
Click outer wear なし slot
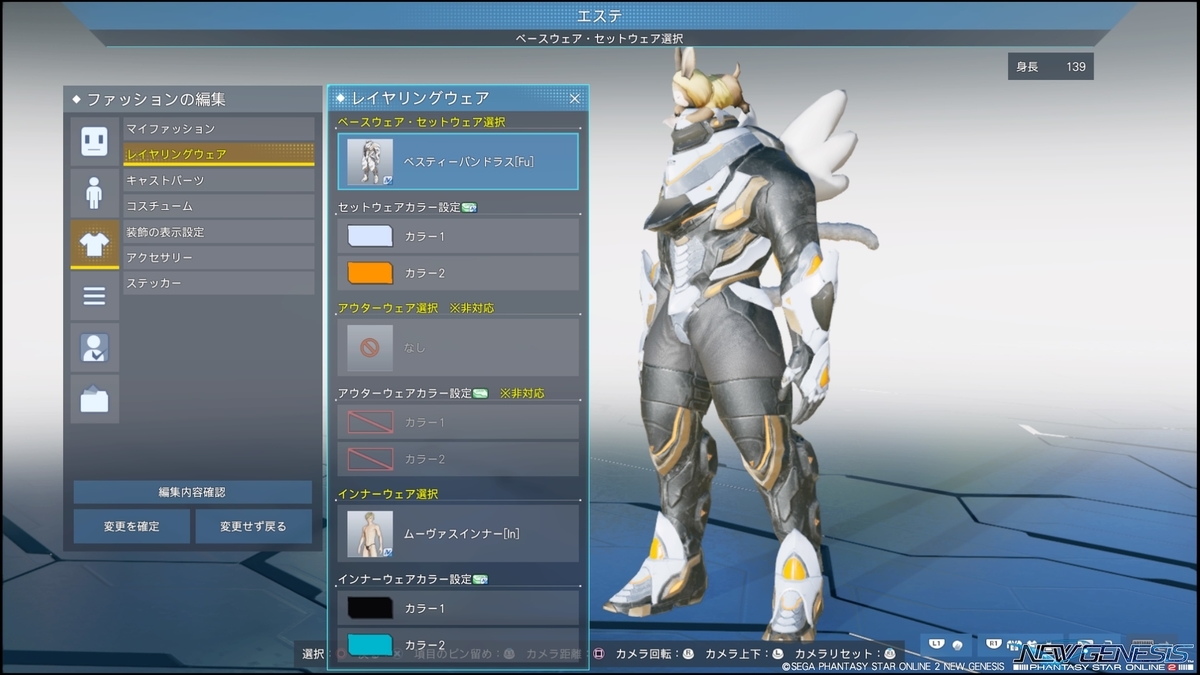pos(458,347)
